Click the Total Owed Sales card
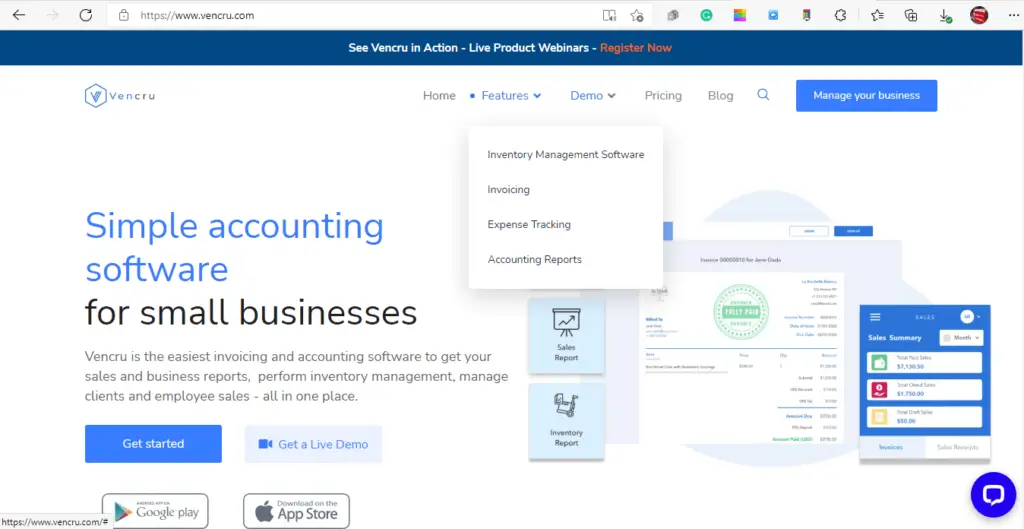This screenshot has height=529, width=1024. tap(924, 389)
